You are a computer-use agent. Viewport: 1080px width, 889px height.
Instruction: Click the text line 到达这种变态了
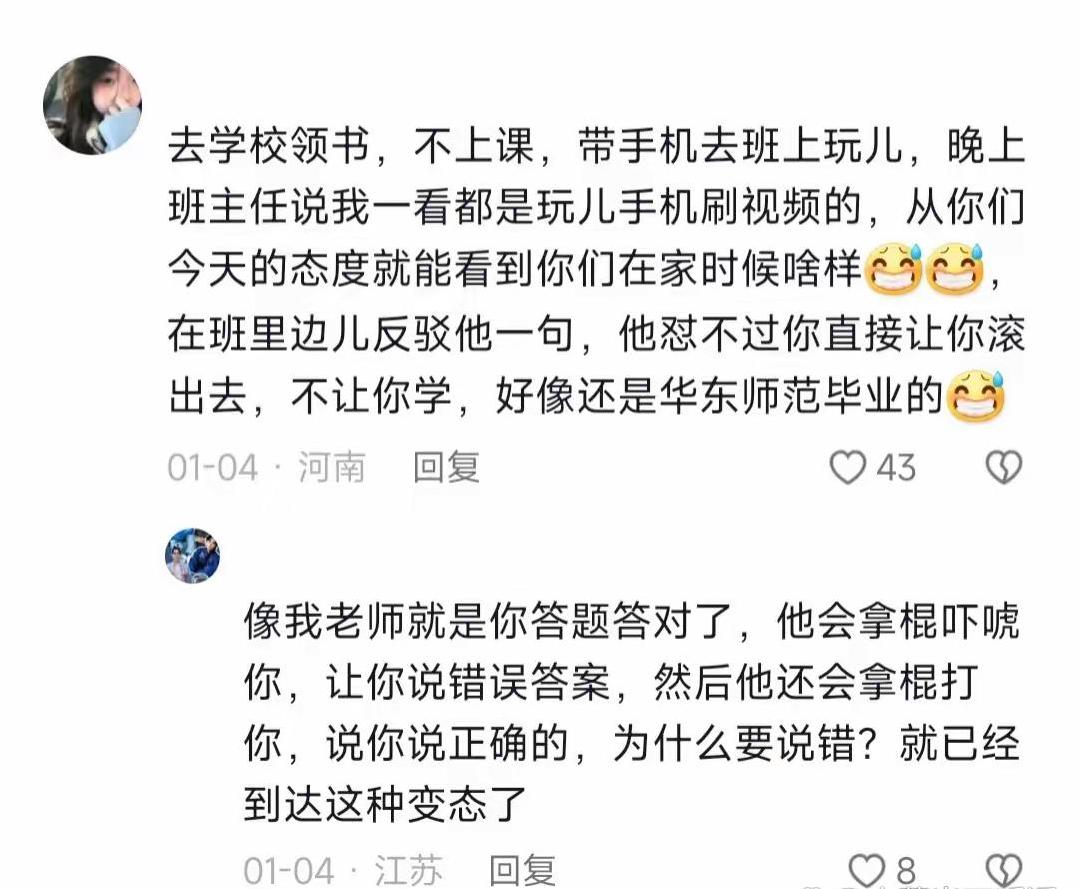385,804
